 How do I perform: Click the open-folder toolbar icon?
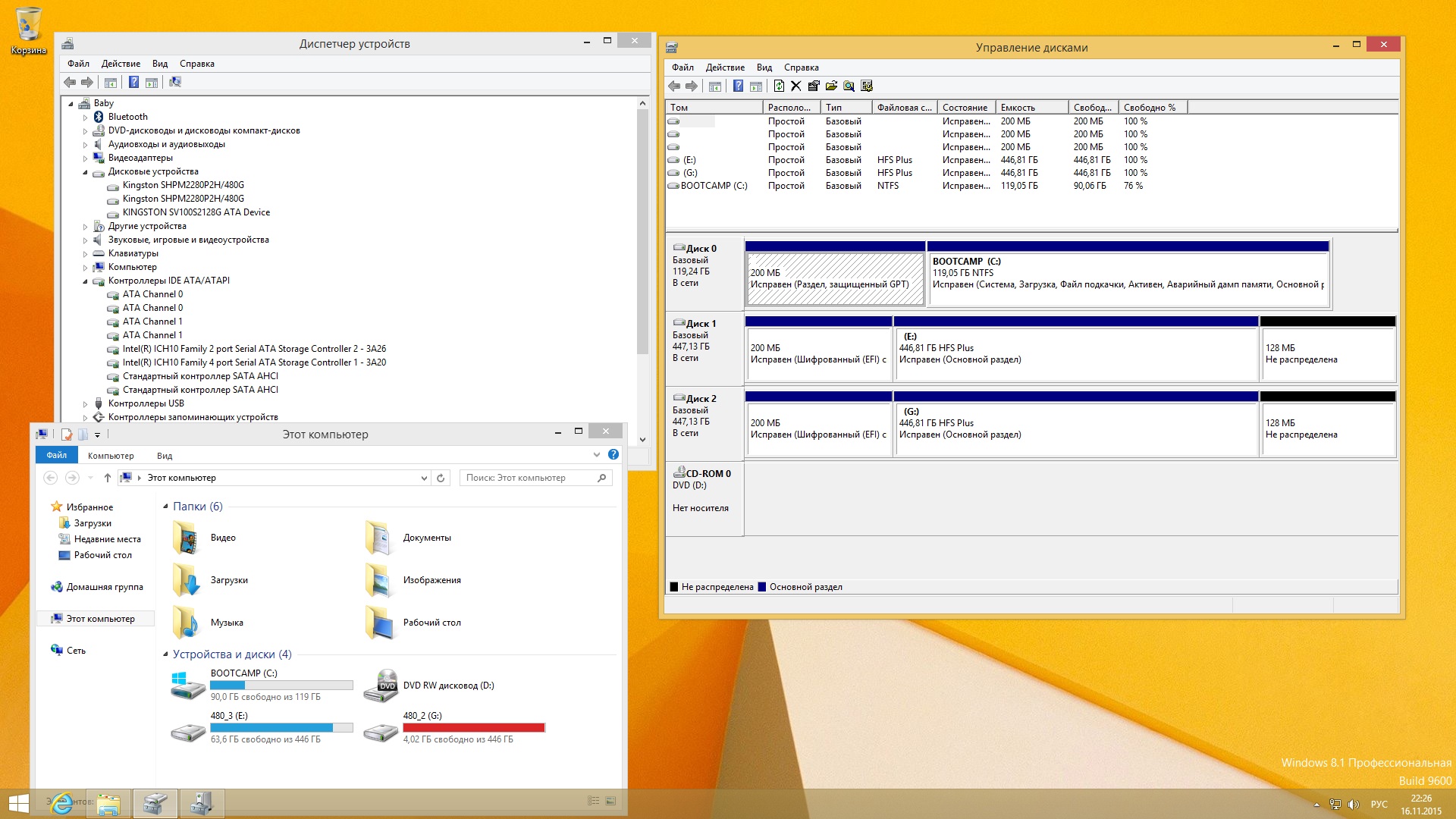tap(831, 86)
